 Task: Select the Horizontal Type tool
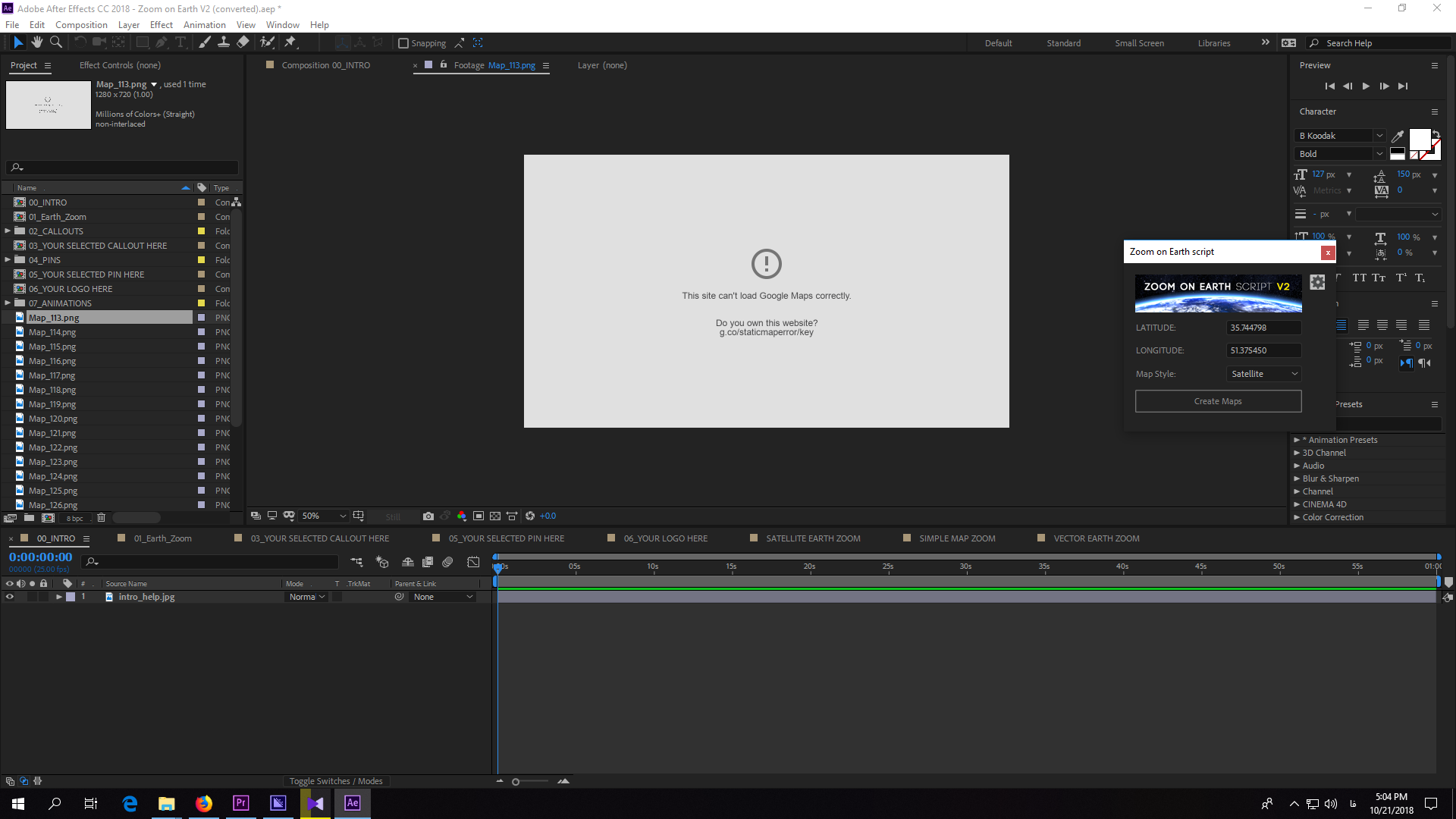[x=180, y=42]
